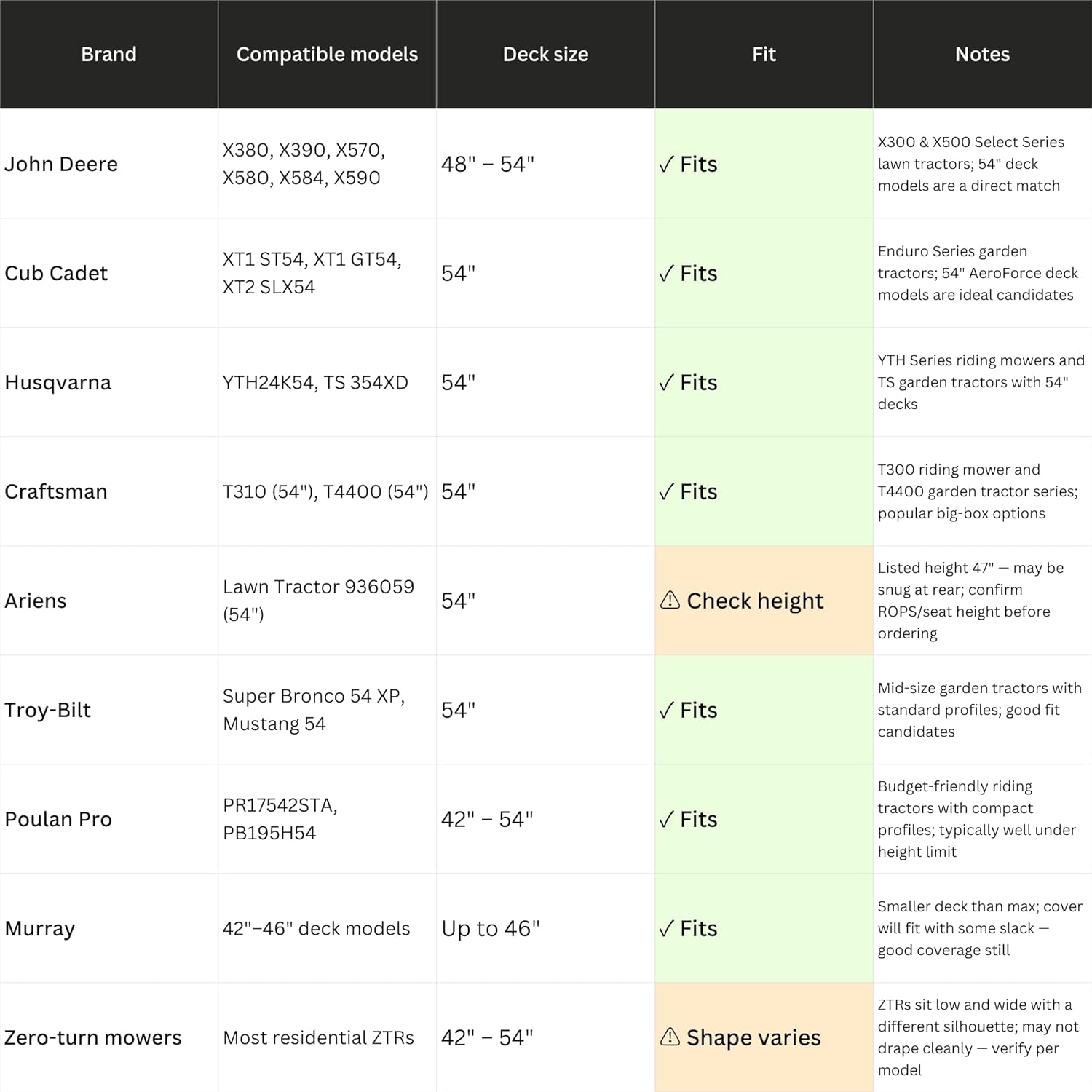Click the warning icon beside Shape varies

tap(670, 1037)
